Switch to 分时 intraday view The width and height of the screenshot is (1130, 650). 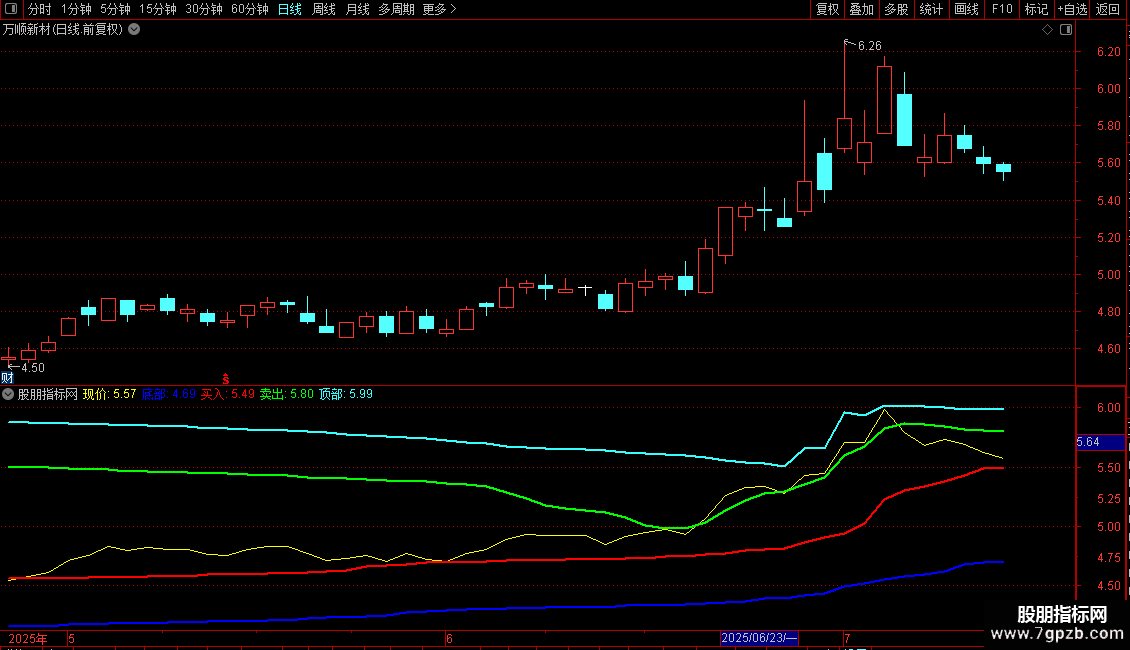(x=40, y=9)
